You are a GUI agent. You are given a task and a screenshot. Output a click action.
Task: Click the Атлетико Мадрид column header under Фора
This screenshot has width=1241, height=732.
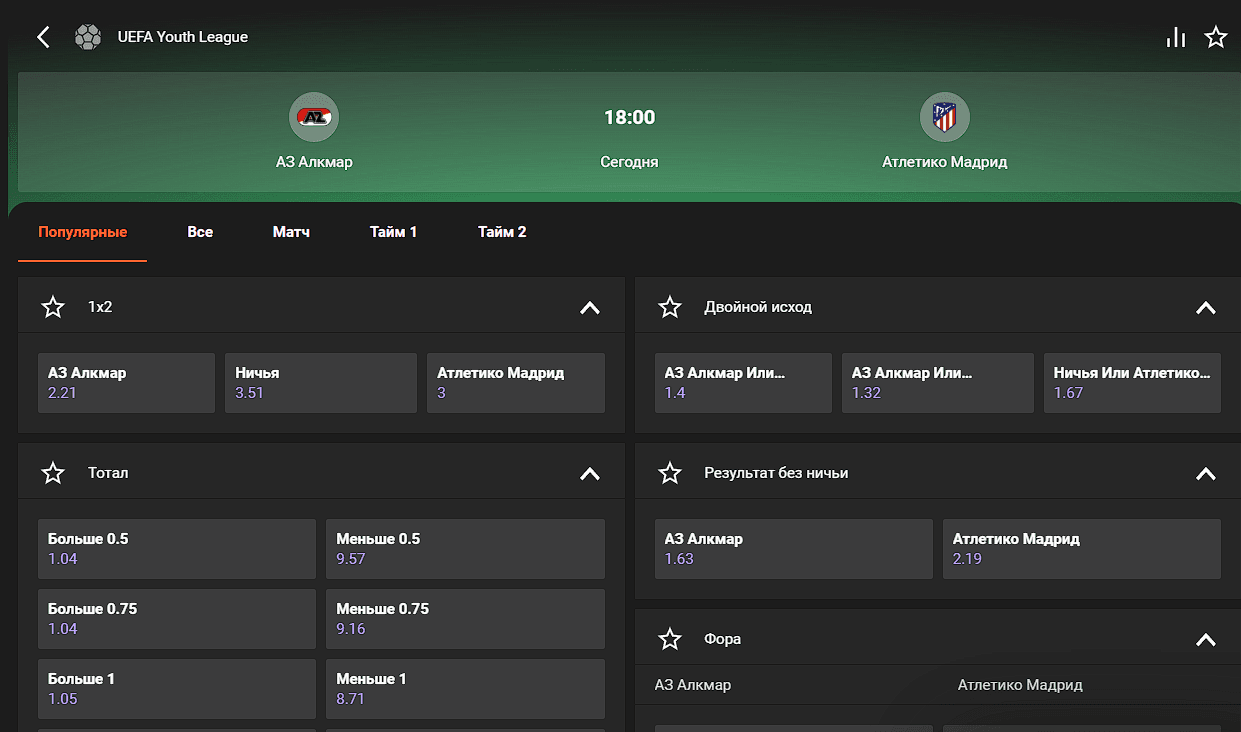(x=1020, y=686)
